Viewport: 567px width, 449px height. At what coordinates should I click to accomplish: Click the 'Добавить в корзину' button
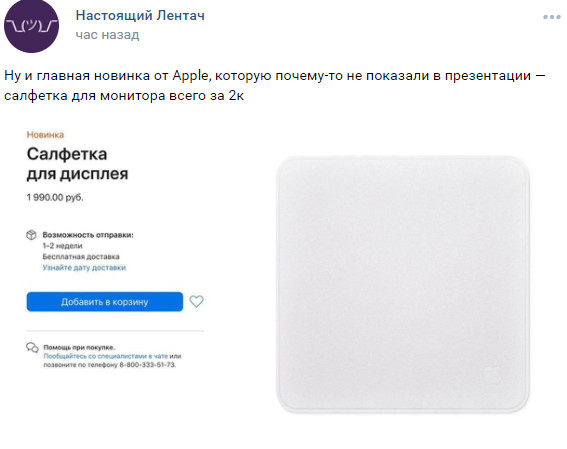(105, 302)
